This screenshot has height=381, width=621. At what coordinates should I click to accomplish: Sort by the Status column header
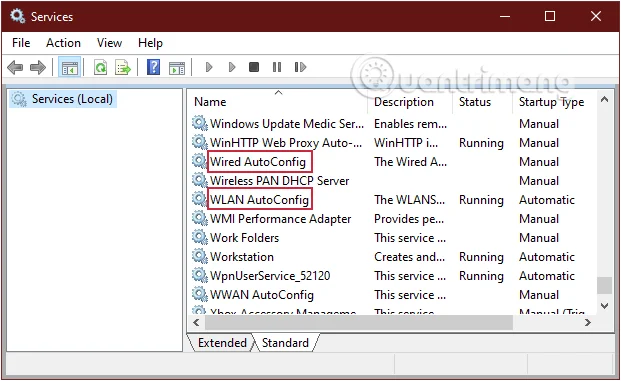[x=474, y=102]
